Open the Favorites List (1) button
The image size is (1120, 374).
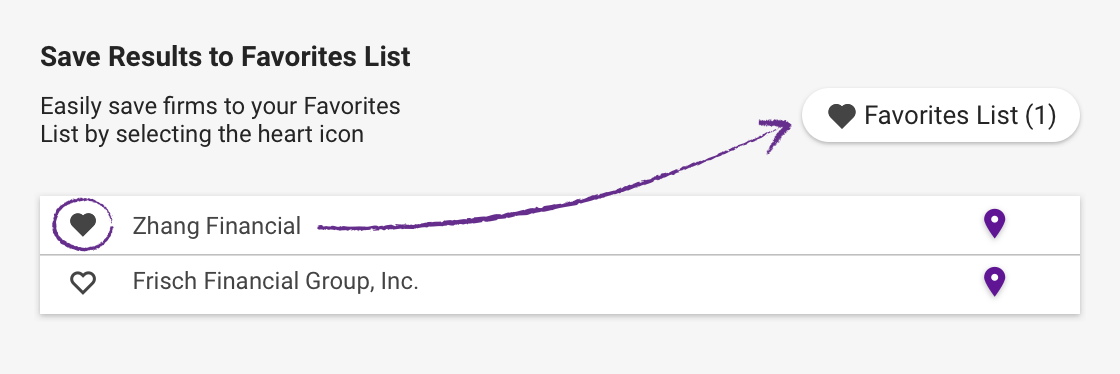tap(941, 115)
